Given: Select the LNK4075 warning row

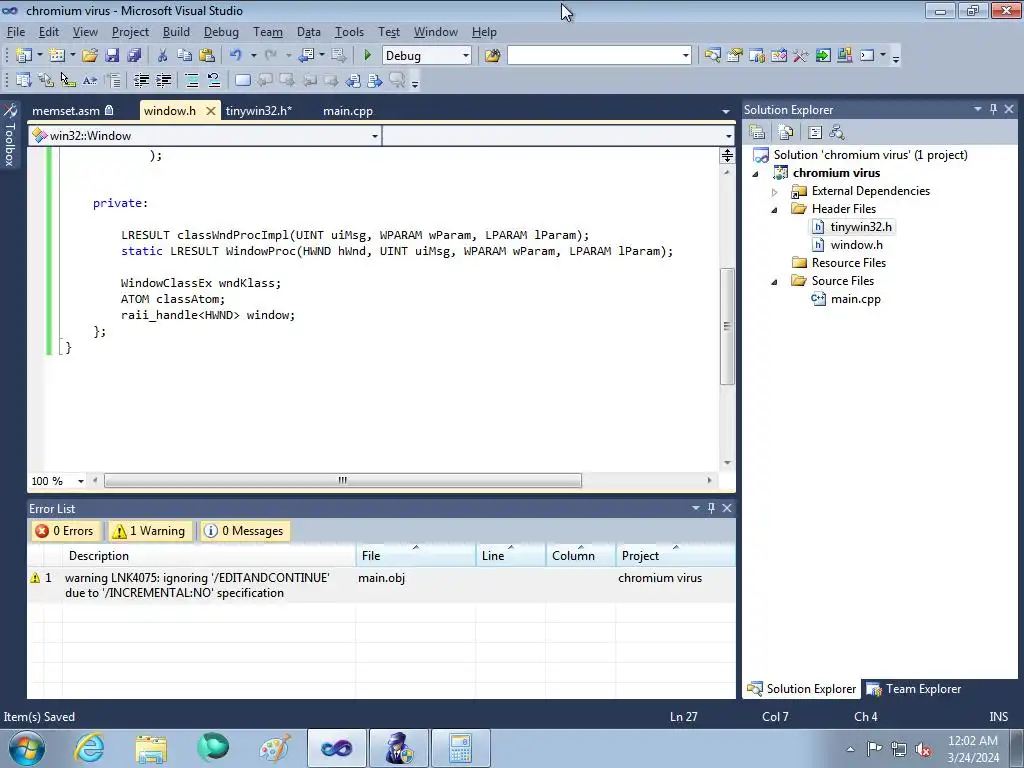Looking at the screenshot, I should point(381,585).
